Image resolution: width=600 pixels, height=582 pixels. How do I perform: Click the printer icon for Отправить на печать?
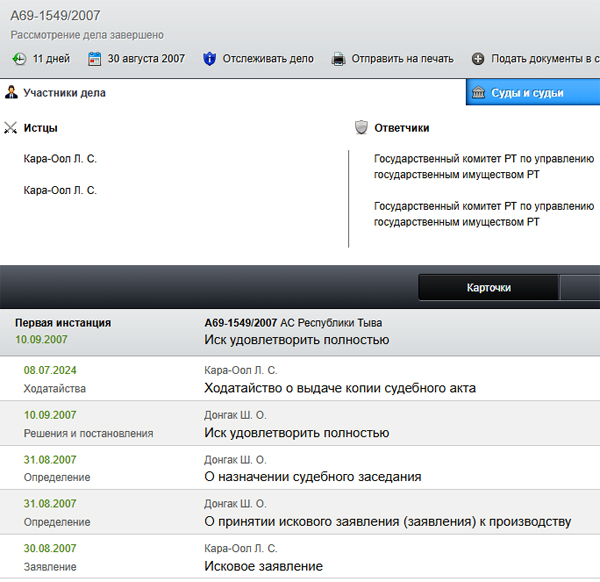coord(339,59)
